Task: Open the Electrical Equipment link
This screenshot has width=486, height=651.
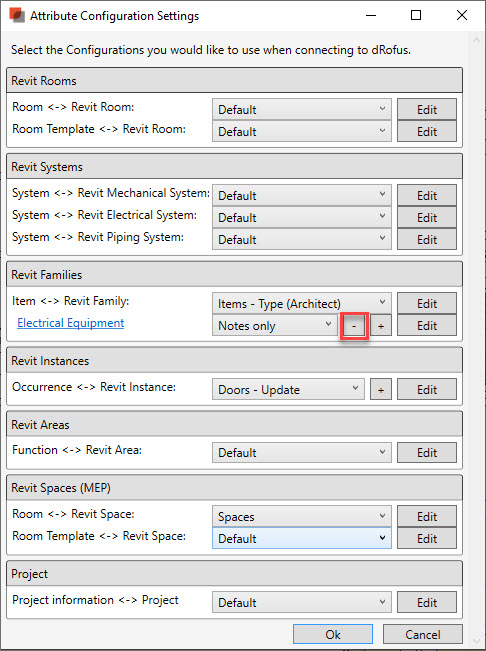Action: point(71,323)
